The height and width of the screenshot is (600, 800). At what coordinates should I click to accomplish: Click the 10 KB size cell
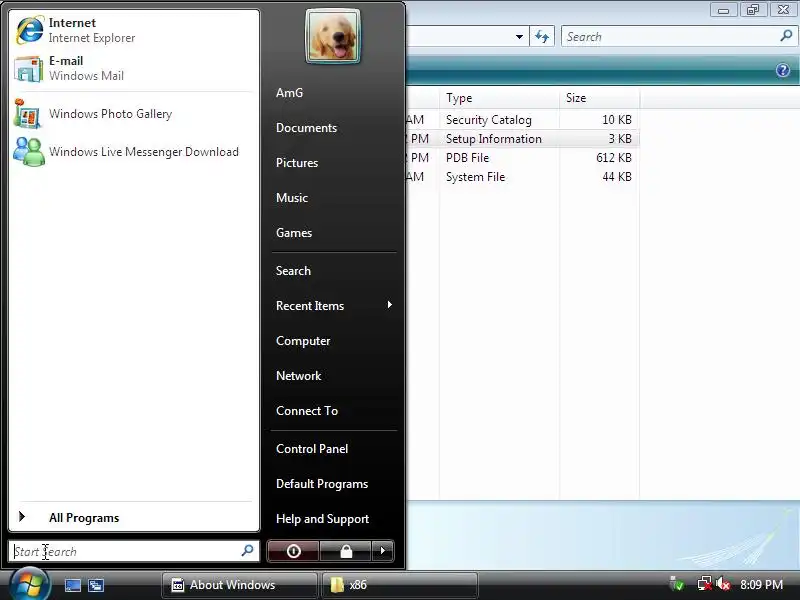pyautogui.click(x=617, y=120)
